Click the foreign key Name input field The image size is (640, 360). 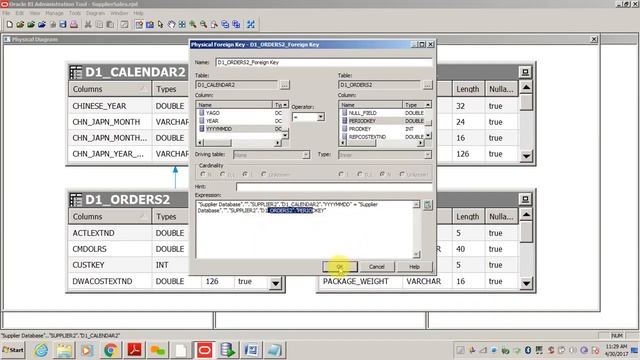point(324,62)
